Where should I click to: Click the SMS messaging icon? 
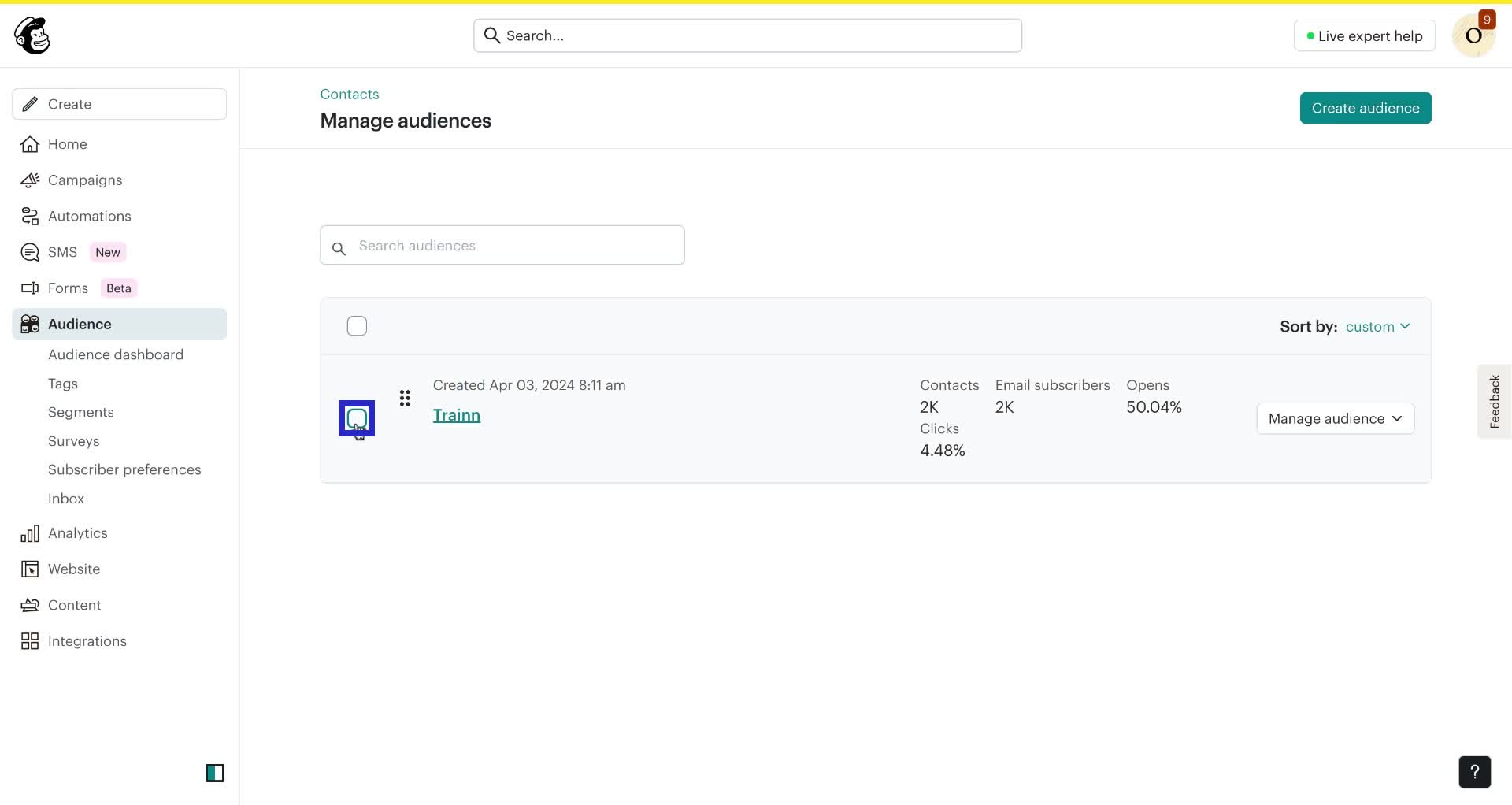coord(29,251)
